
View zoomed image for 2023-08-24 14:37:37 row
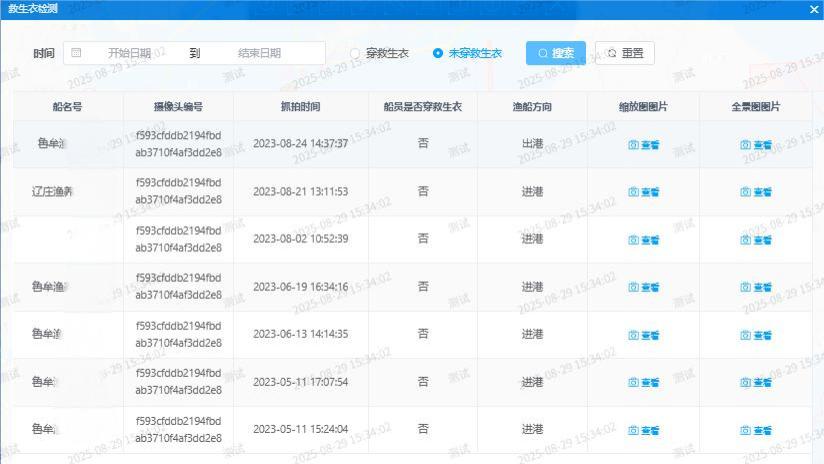[643, 145]
